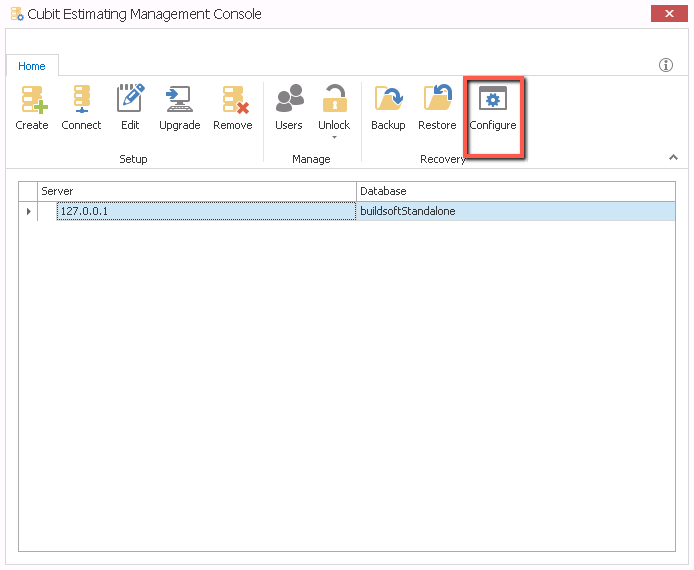Sort by the Server column header
694x570 pixels.
tap(197, 191)
